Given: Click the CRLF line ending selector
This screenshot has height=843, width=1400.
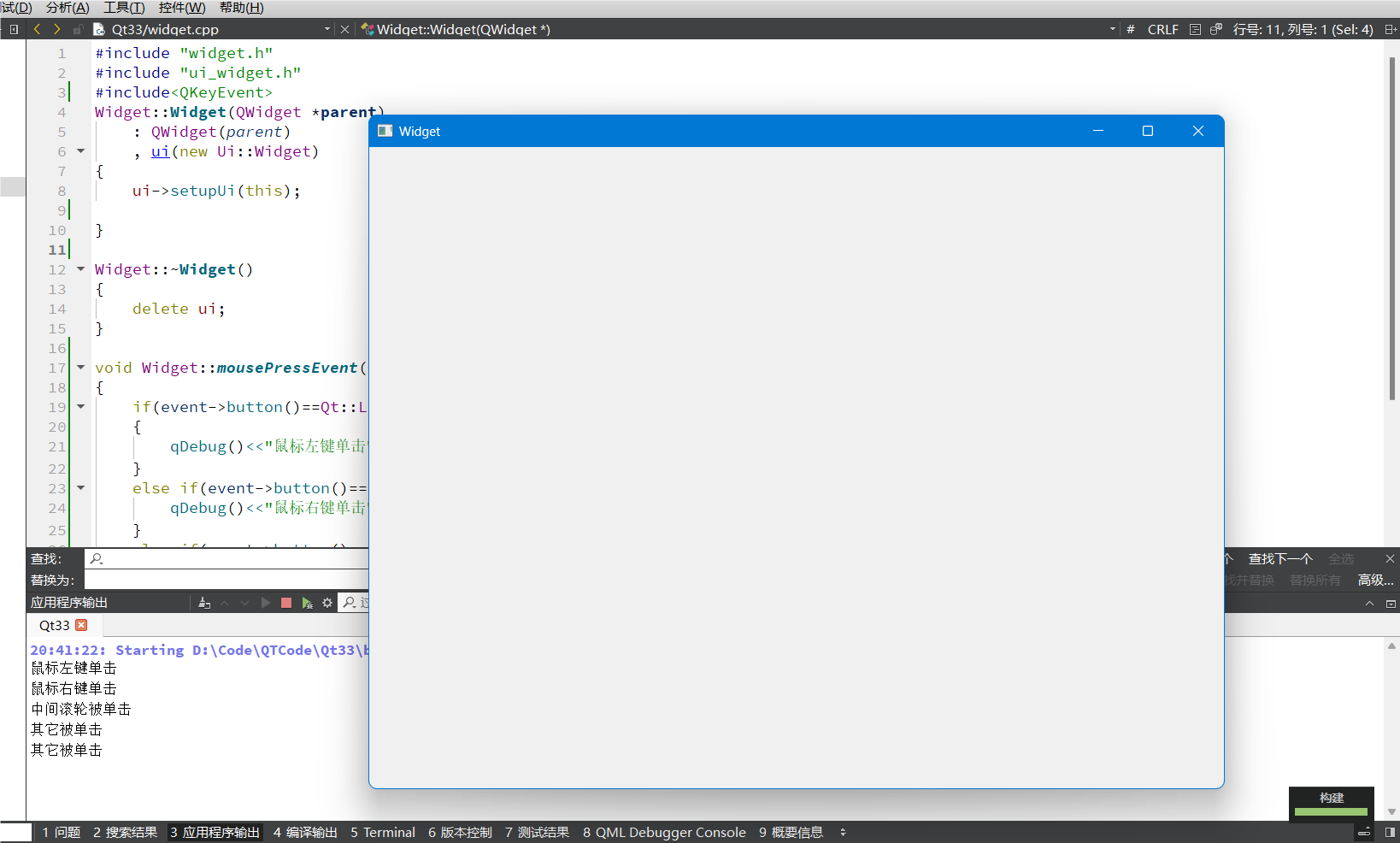Looking at the screenshot, I should [x=1162, y=29].
